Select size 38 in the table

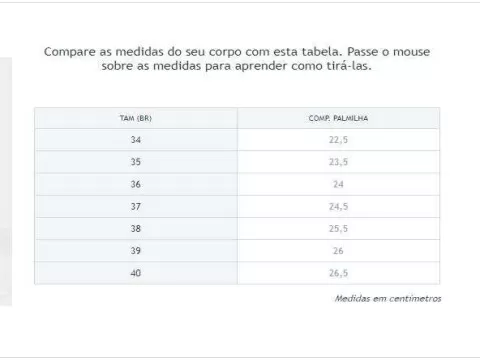pyautogui.click(x=136, y=229)
